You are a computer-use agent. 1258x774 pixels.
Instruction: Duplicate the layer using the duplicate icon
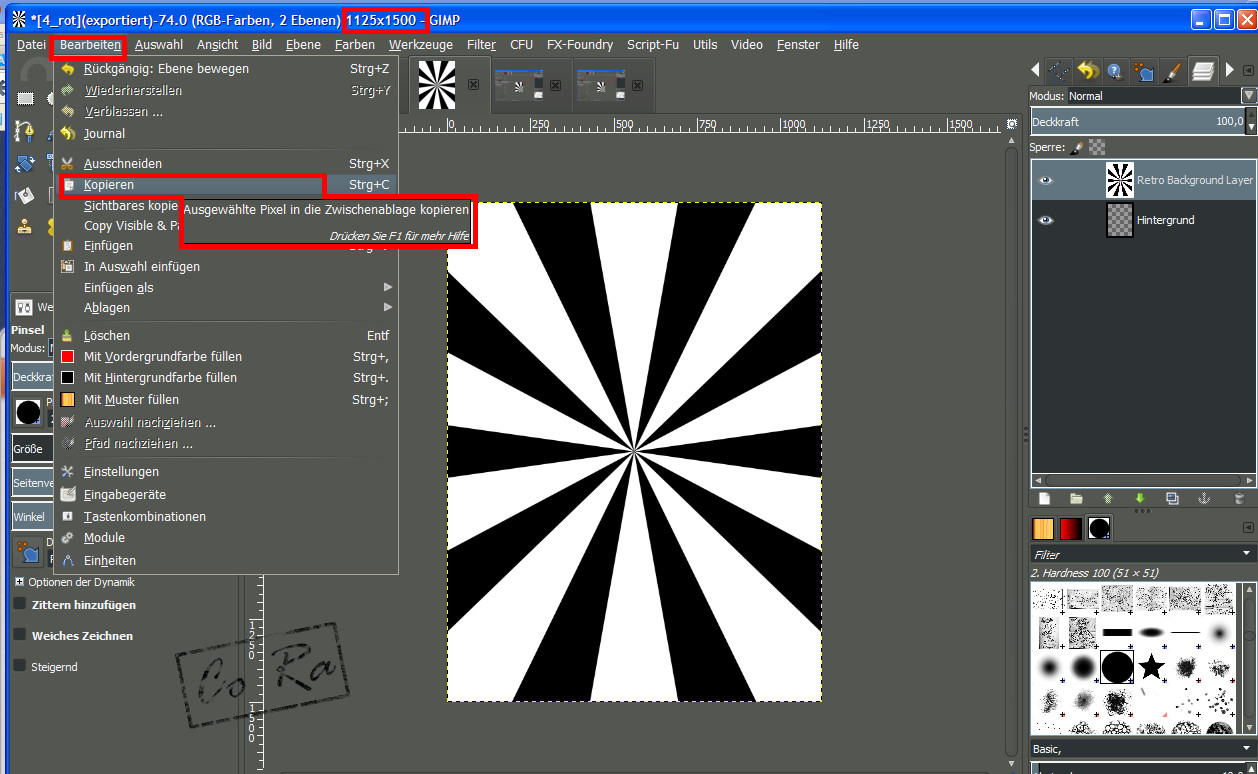tap(1172, 498)
